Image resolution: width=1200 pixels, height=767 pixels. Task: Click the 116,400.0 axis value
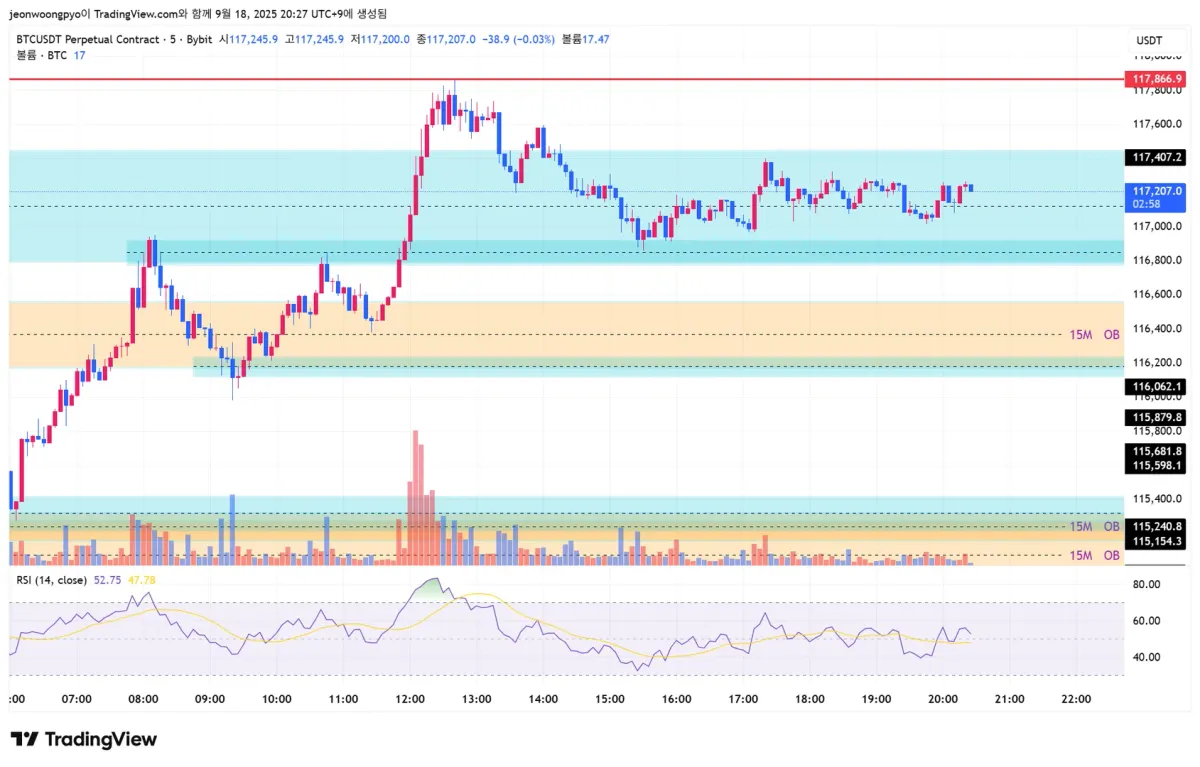pyautogui.click(x=1157, y=328)
